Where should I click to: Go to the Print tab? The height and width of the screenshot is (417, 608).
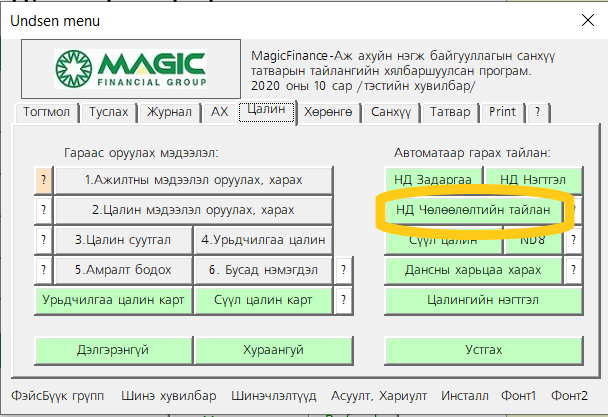coord(502,113)
